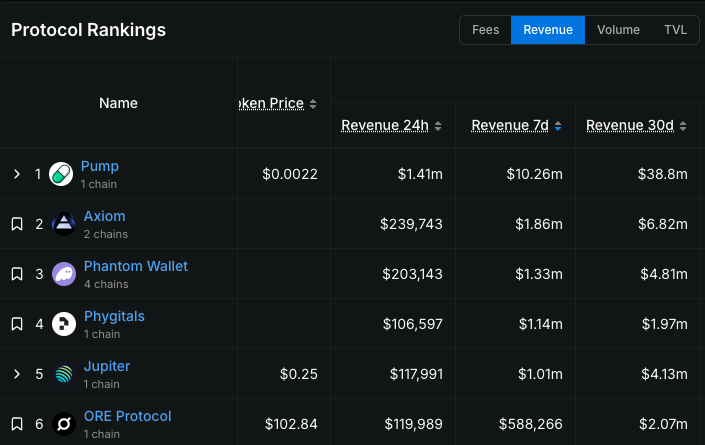
Task: Sort by Revenue 30d column arrows
Action: (x=683, y=126)
